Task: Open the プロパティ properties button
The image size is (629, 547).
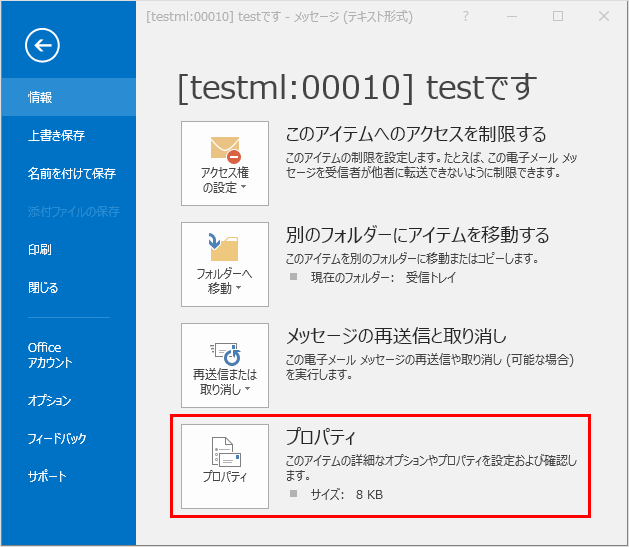Action: pos(225,466)
